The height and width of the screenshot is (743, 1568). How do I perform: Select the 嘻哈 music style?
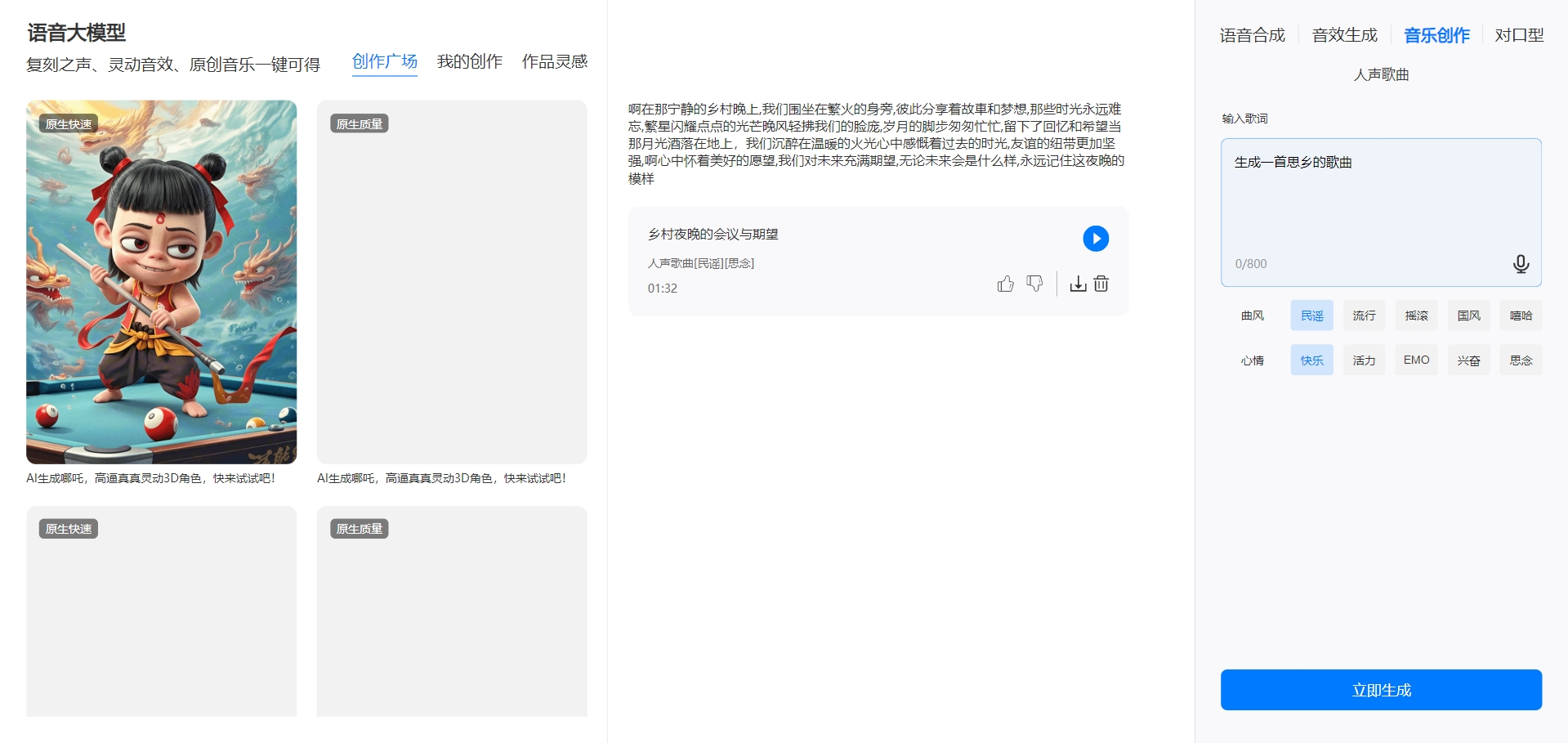[x=1521, y=316]
